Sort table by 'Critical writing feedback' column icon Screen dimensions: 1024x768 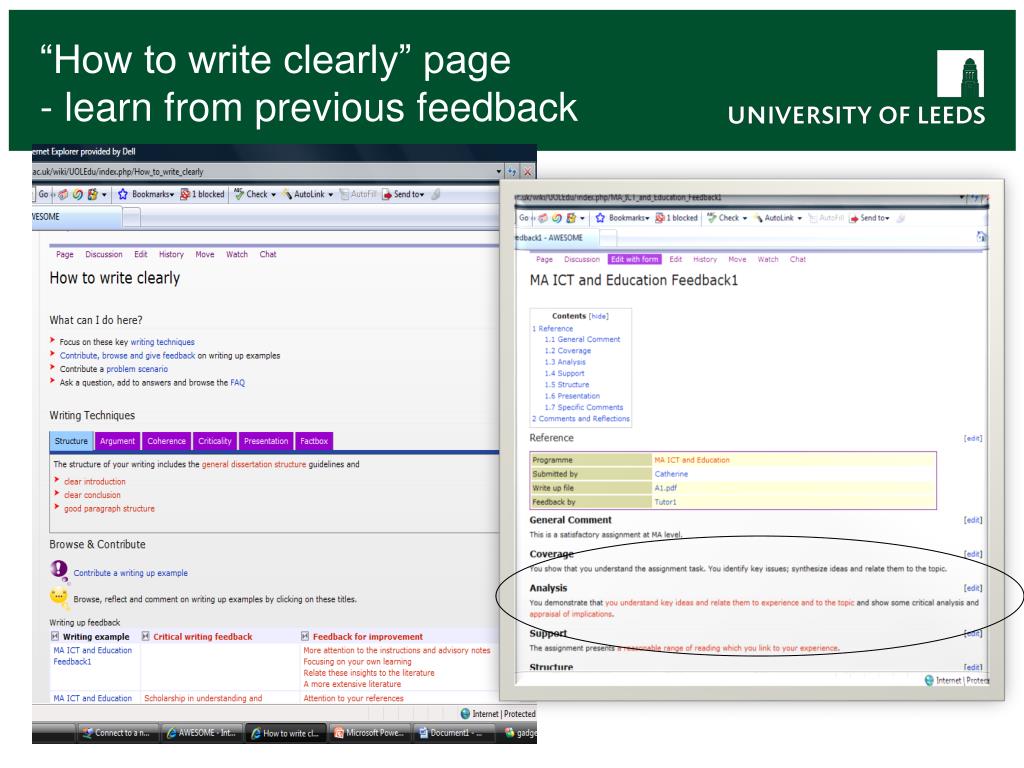click(146, 636)
